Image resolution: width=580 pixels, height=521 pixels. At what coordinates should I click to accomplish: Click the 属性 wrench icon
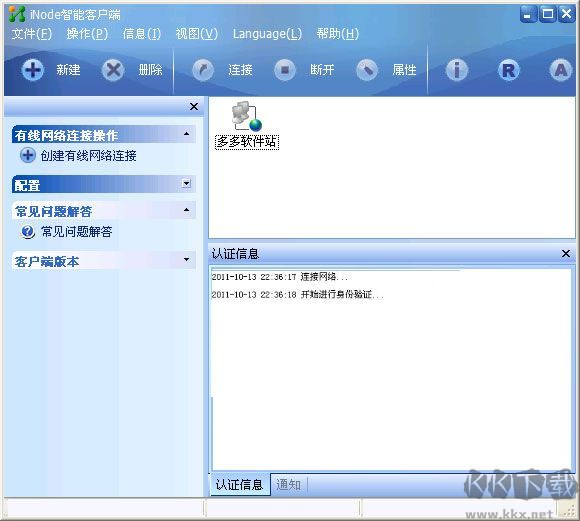[367, 70]
